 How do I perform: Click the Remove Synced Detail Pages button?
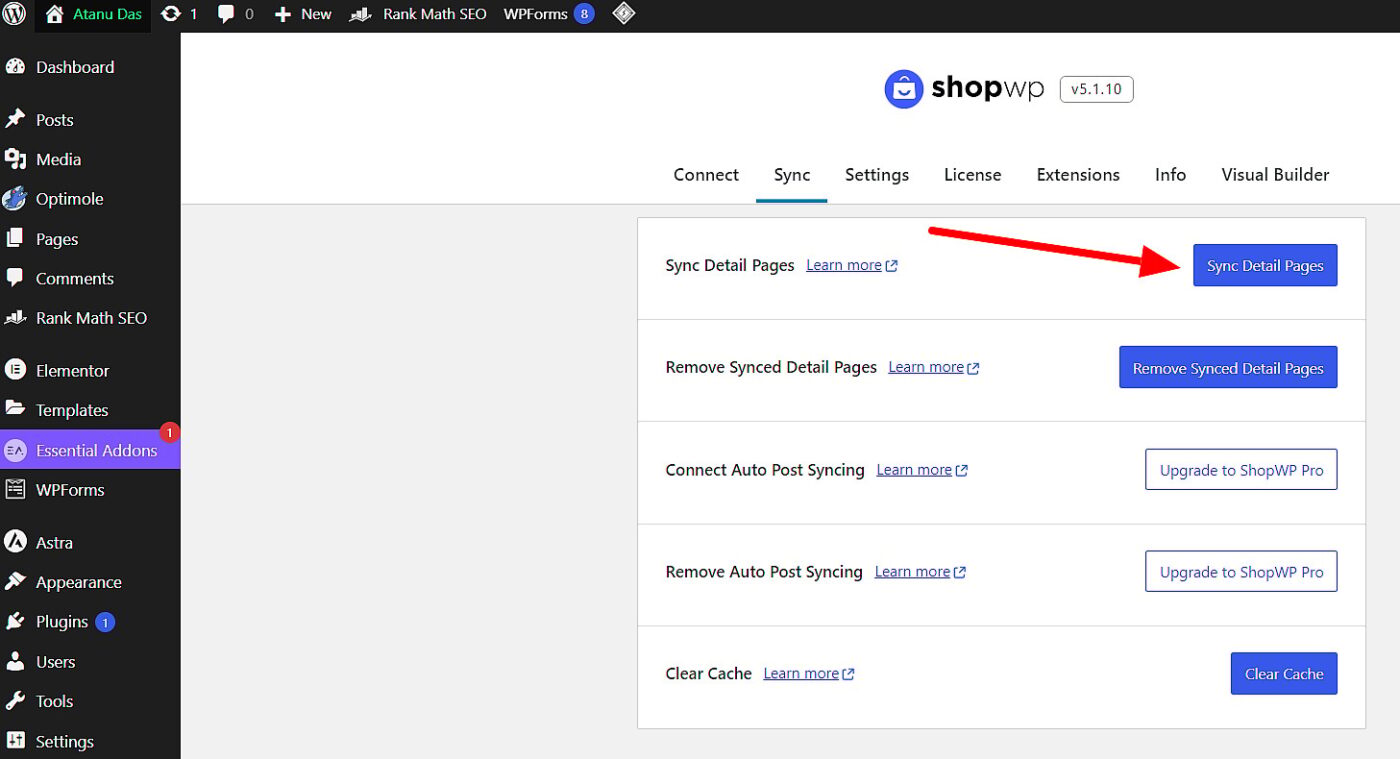click(1228, 367)
